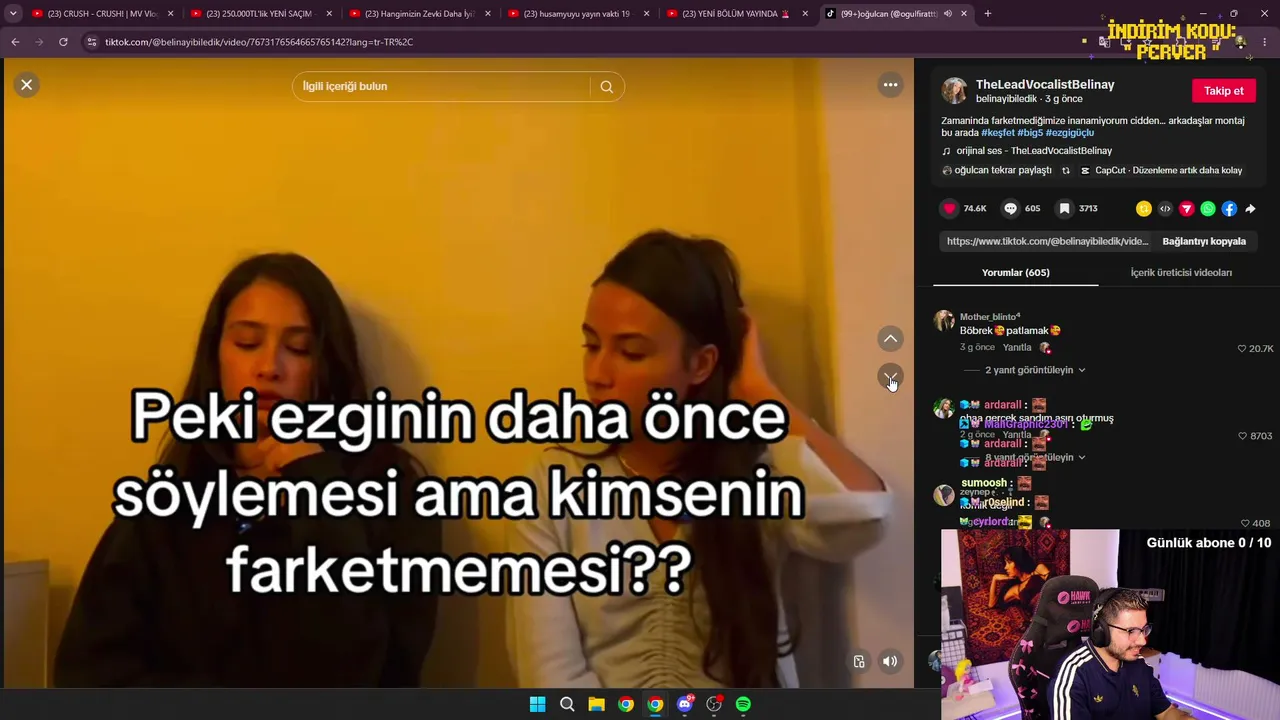Open the #big5 hashtag
This screenshot has width=1280, height=720.
[1030, 133]
